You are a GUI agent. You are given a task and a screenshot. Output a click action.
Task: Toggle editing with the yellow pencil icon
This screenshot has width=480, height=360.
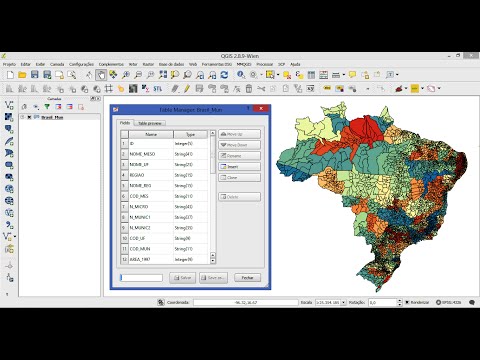187,89
